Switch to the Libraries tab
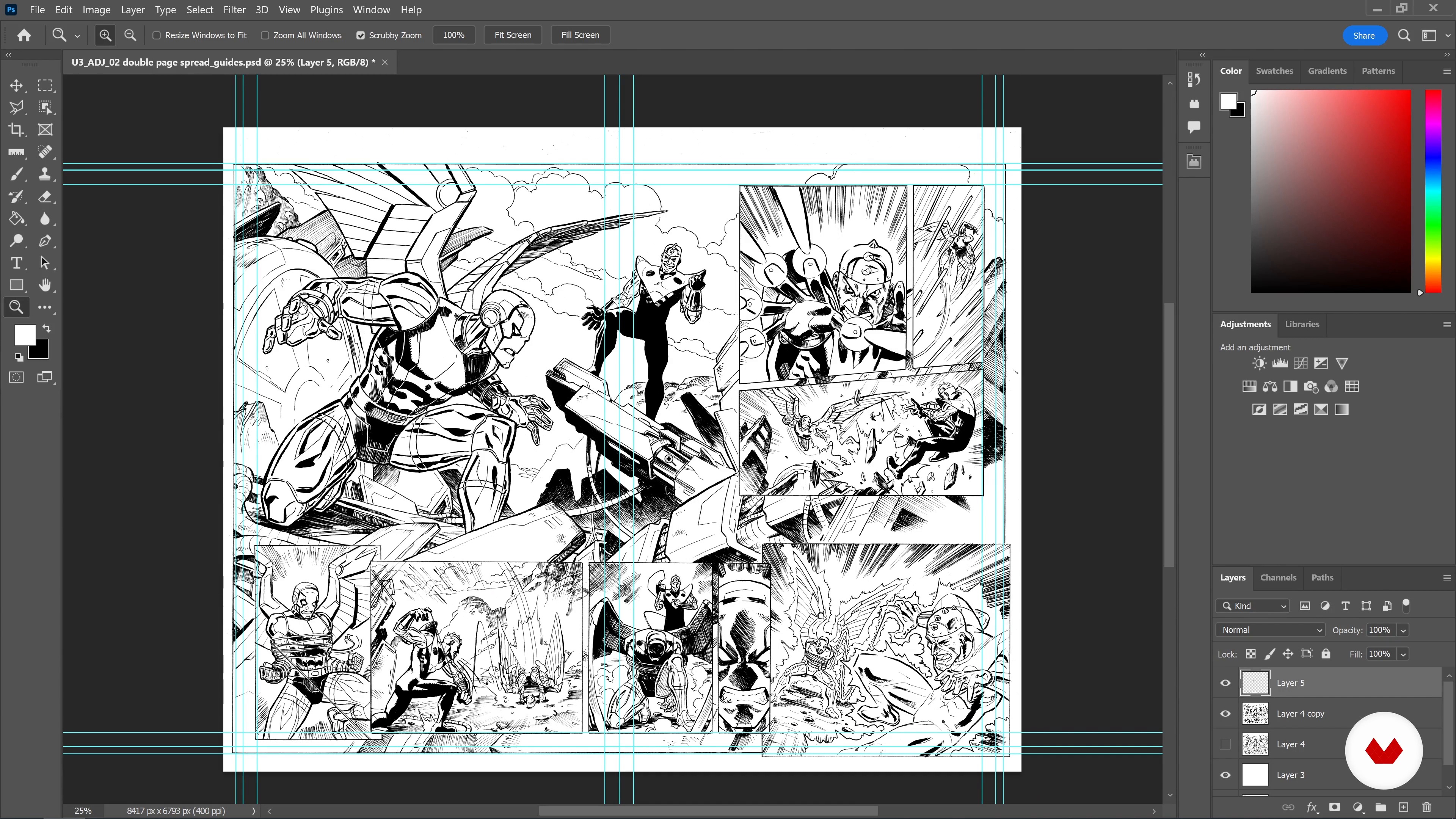Screen dimensions: 1456x819 1302,324
